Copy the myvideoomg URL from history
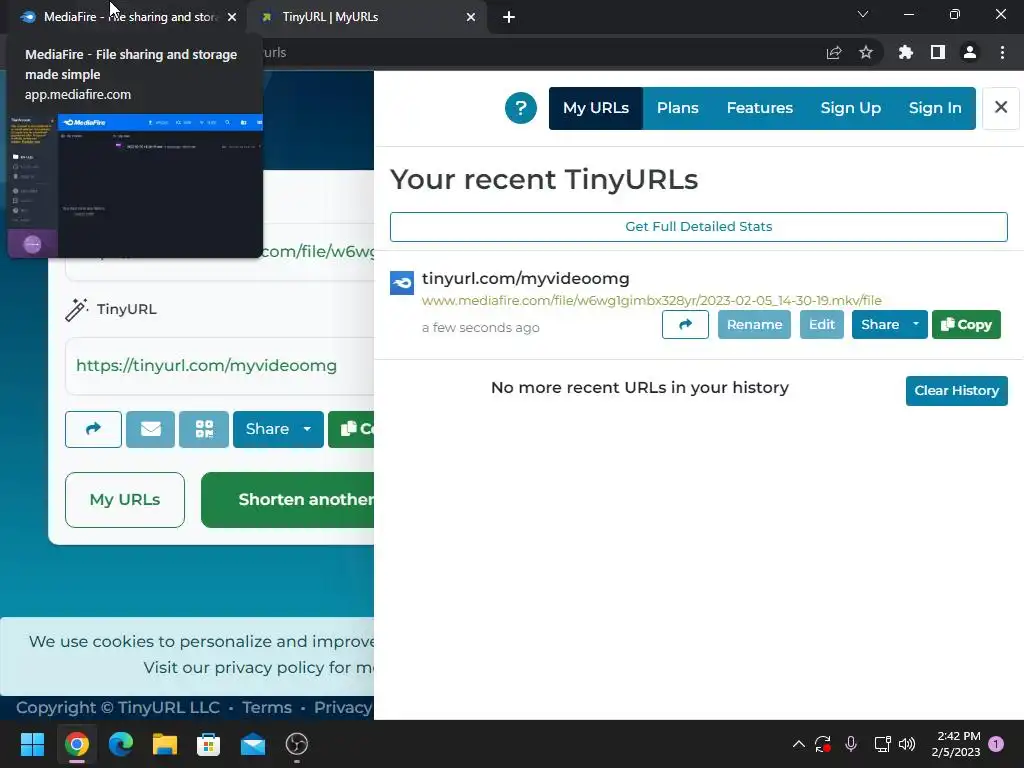Screen dimensions: 1024x768 click(x=966, y=325)
